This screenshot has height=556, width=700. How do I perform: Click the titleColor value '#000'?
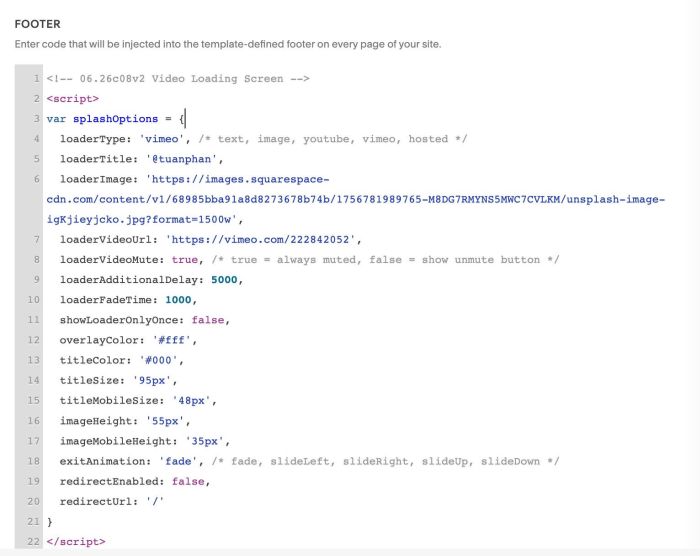(158, 360)
